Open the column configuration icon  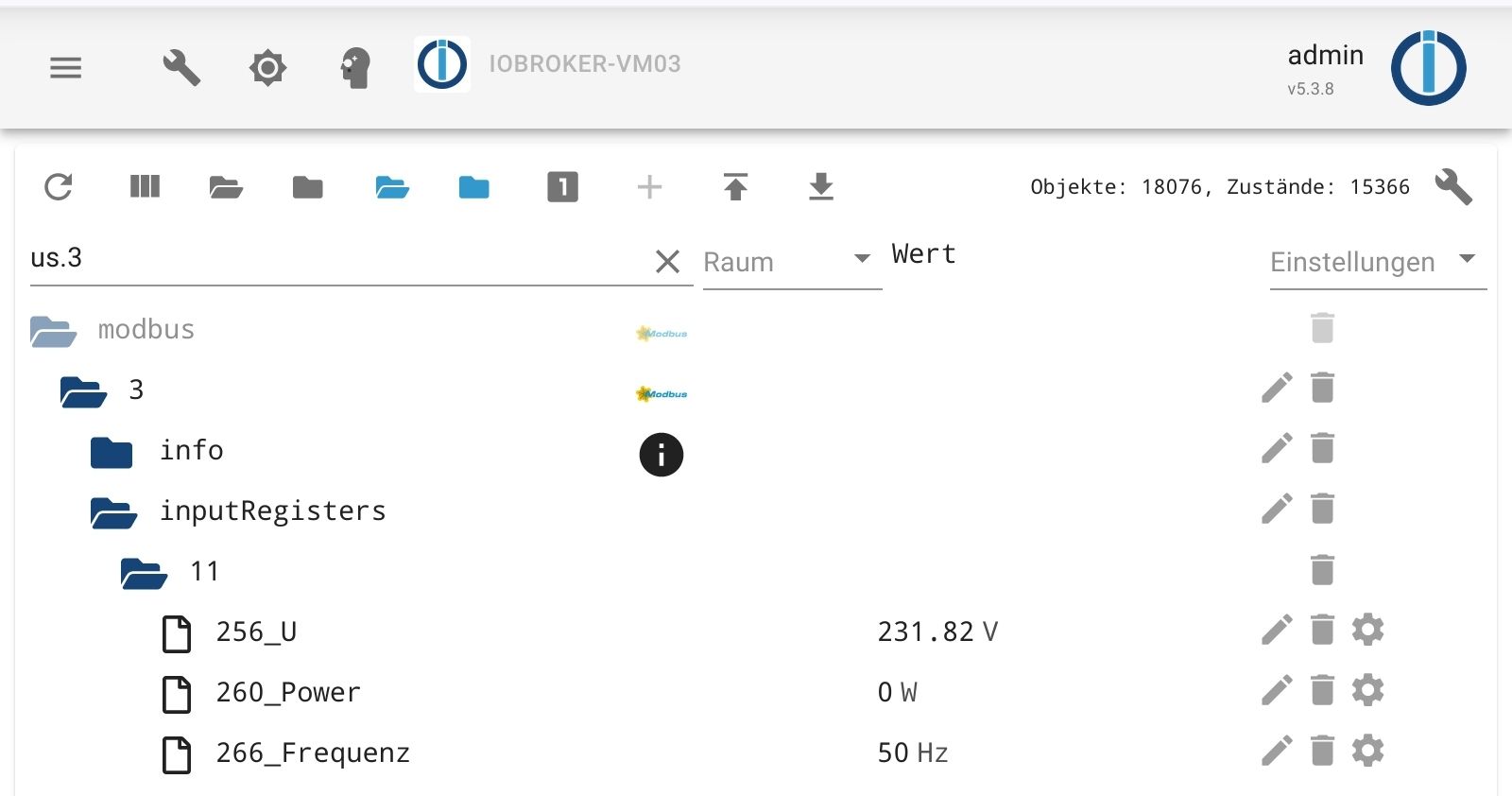[x=145, y=187]
